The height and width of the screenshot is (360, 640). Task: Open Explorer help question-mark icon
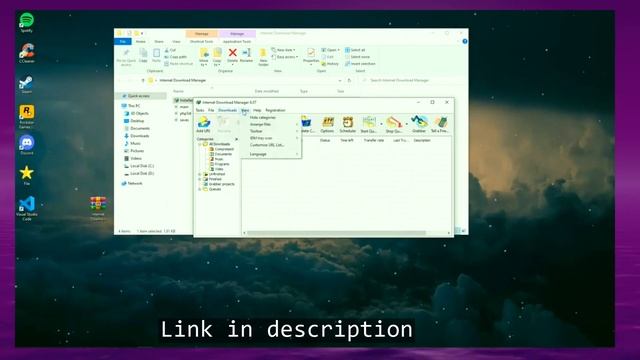(x=464, y=41)
